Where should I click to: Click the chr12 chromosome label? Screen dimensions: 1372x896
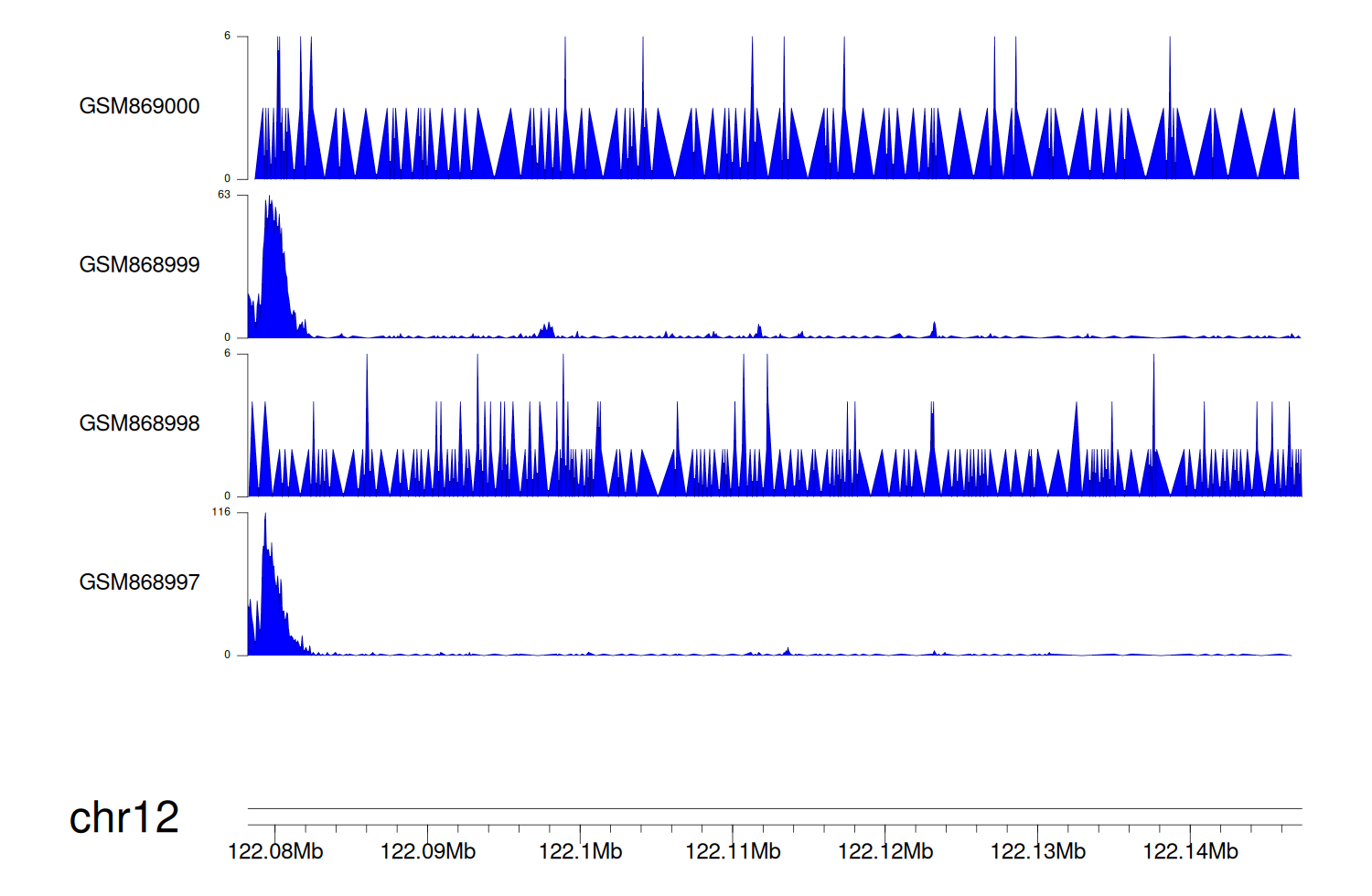pyautogui.click(x=123, y=817)
